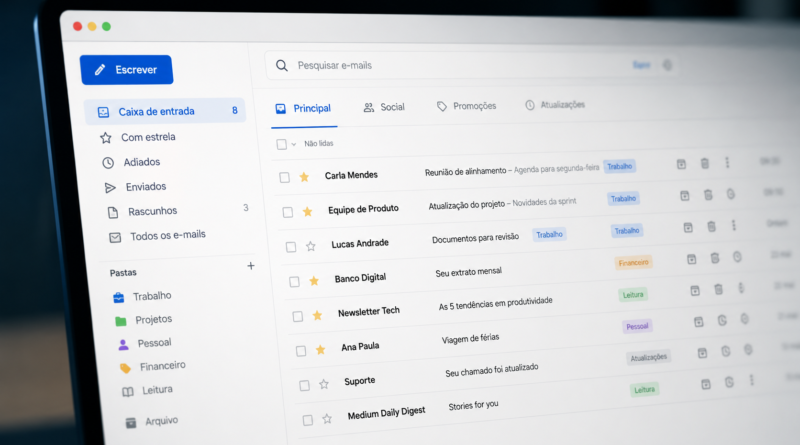Image resolution: width=800 pixels, height=445 pixels.
Task: Trash the Lucas Andrade email
Action: (x=711, y=226)
